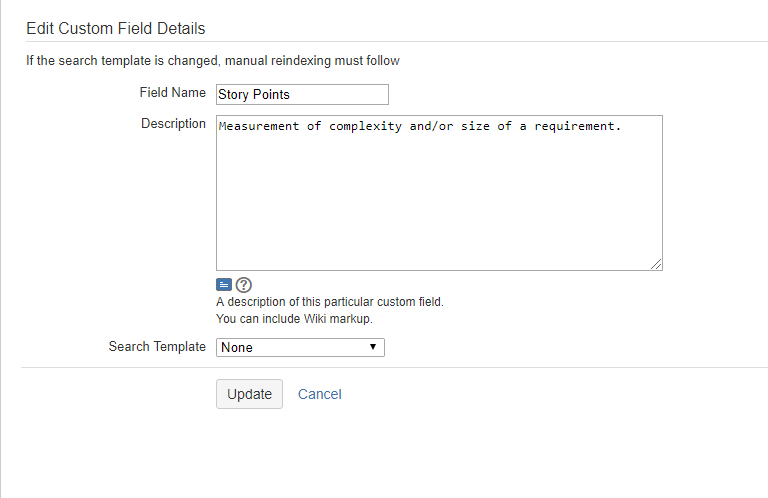
Task: Click the wiki markup preview icon
Action: click(x=224, y=284)
